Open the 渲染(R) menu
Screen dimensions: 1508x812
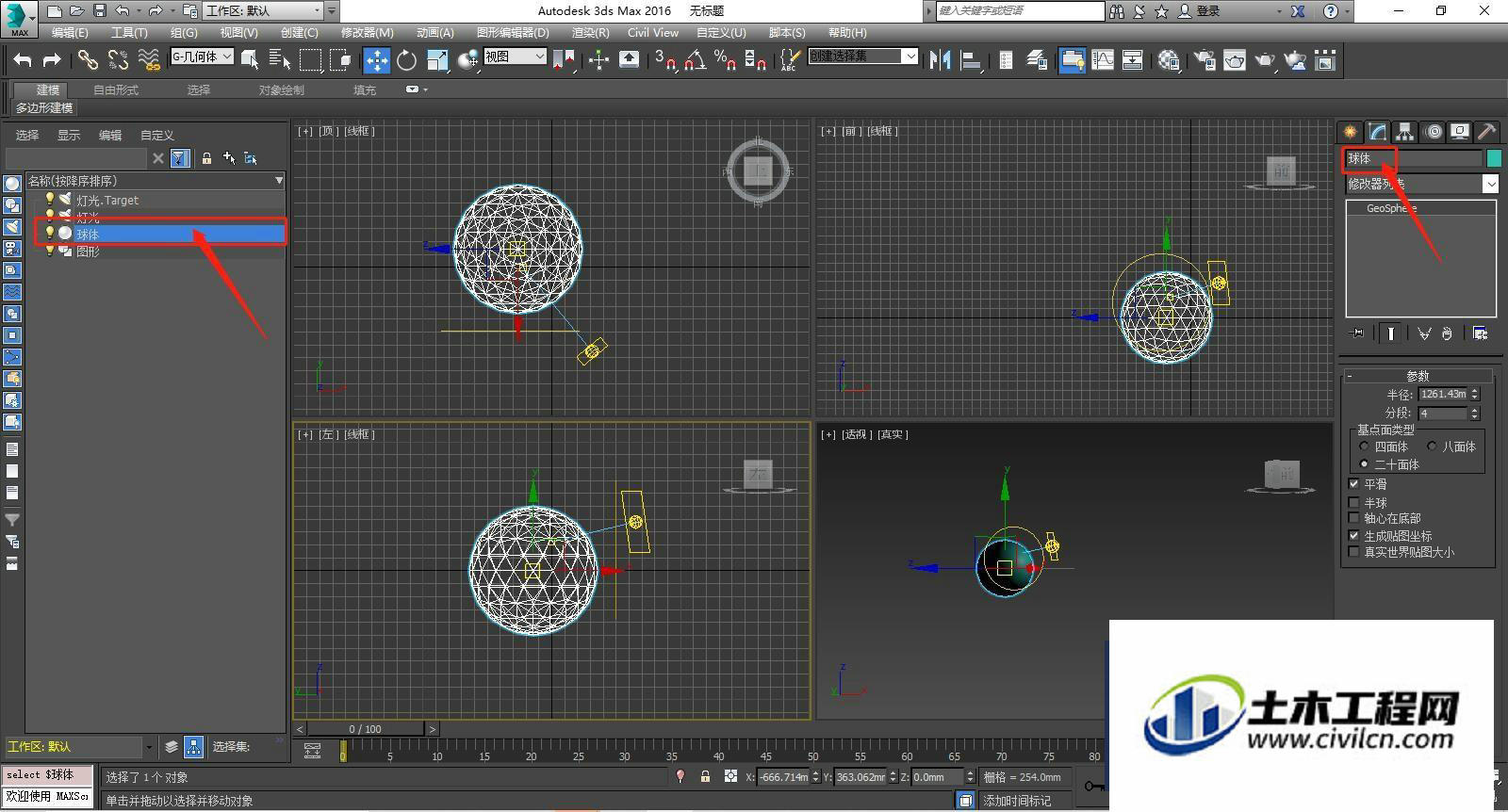click(590, 33)
